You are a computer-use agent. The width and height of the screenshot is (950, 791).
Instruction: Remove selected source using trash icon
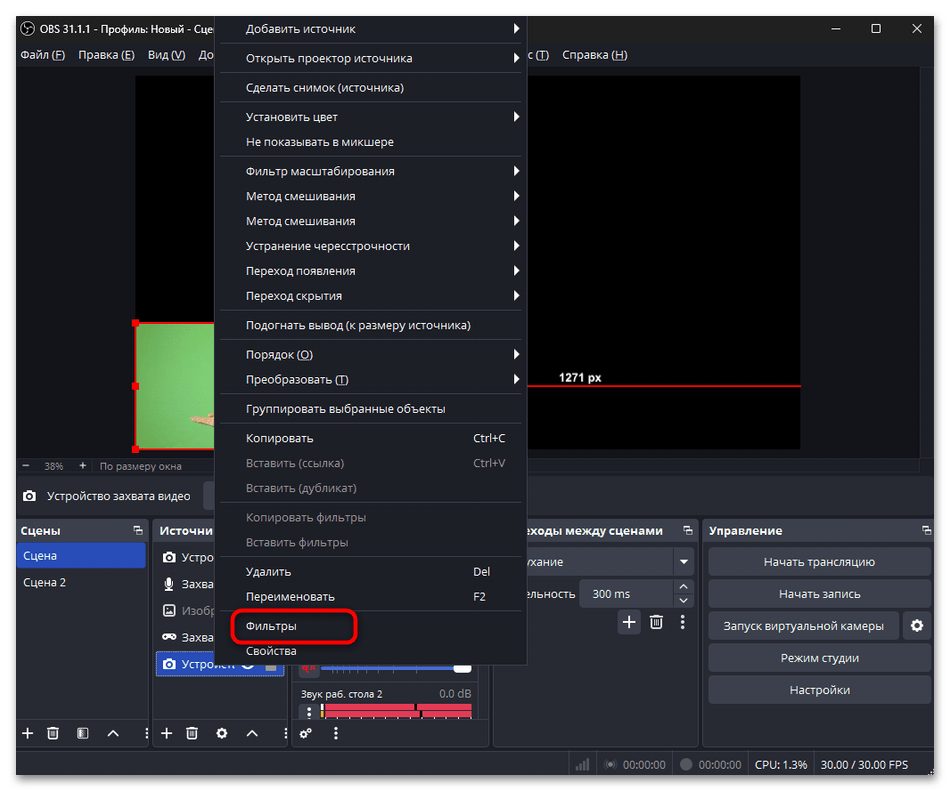pyautogui.click(x=193, y=733)
